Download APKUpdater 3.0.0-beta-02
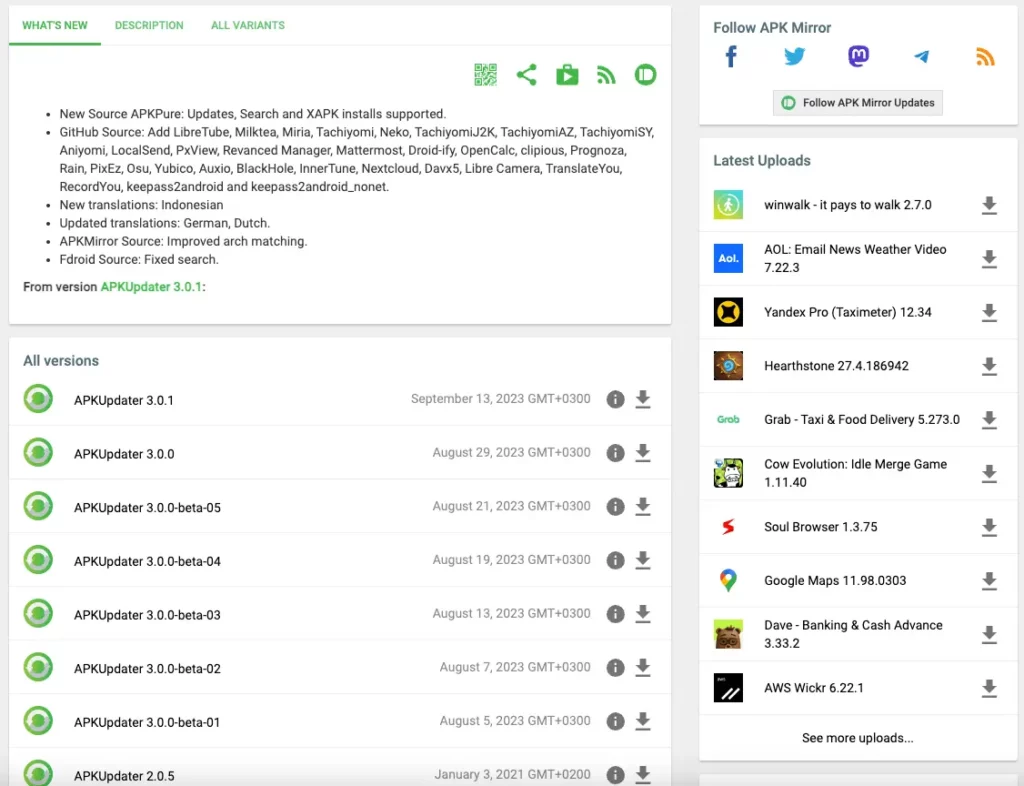Viewport: 1024px width, 786px height. point(643,667)
